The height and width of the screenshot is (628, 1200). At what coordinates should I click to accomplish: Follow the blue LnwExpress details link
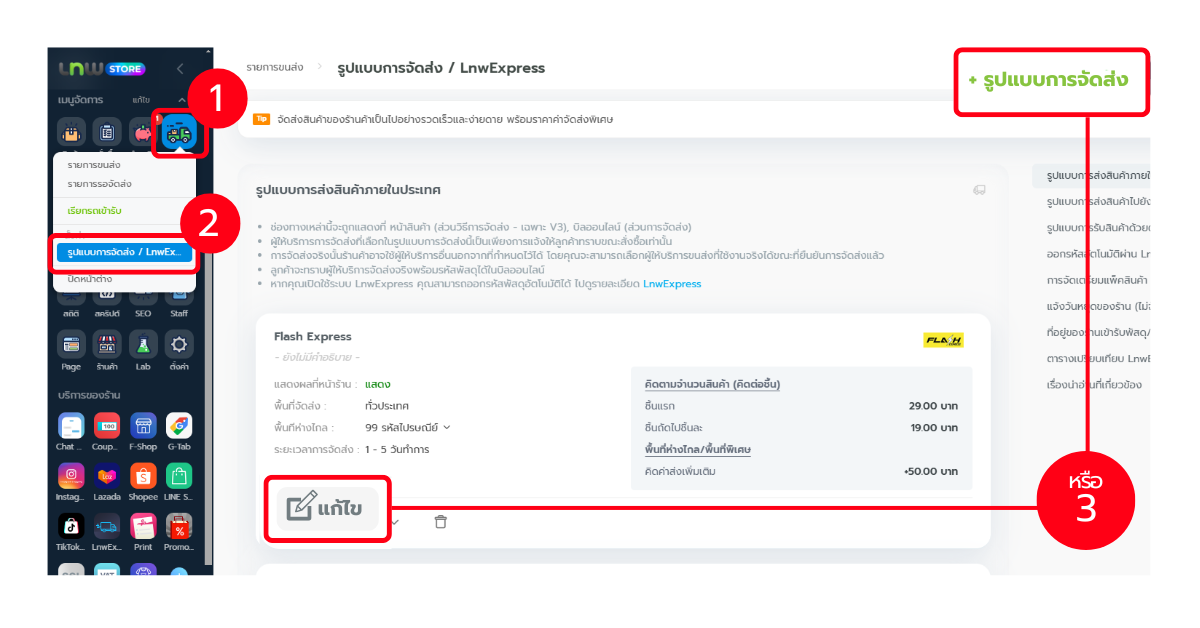pos(672,284)
